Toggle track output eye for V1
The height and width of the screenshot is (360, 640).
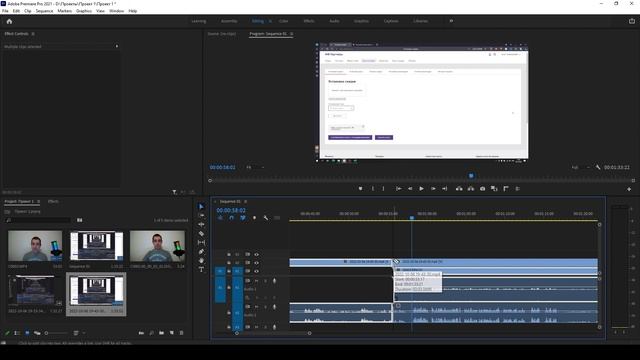256,271
